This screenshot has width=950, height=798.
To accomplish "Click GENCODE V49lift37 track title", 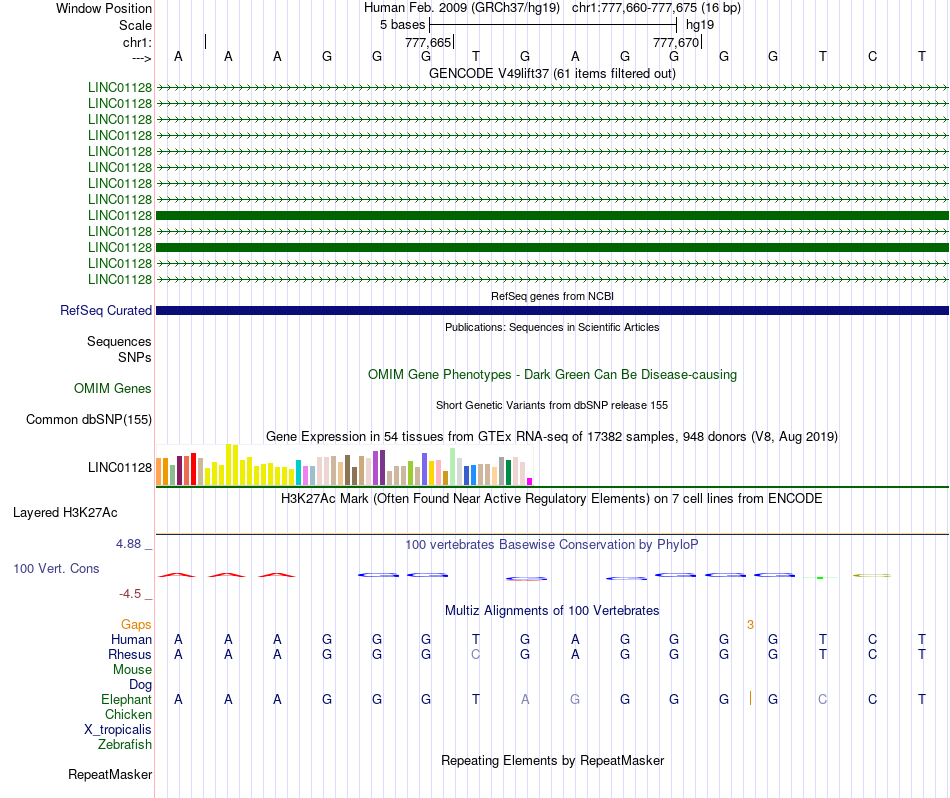I will tap(552, 73).
